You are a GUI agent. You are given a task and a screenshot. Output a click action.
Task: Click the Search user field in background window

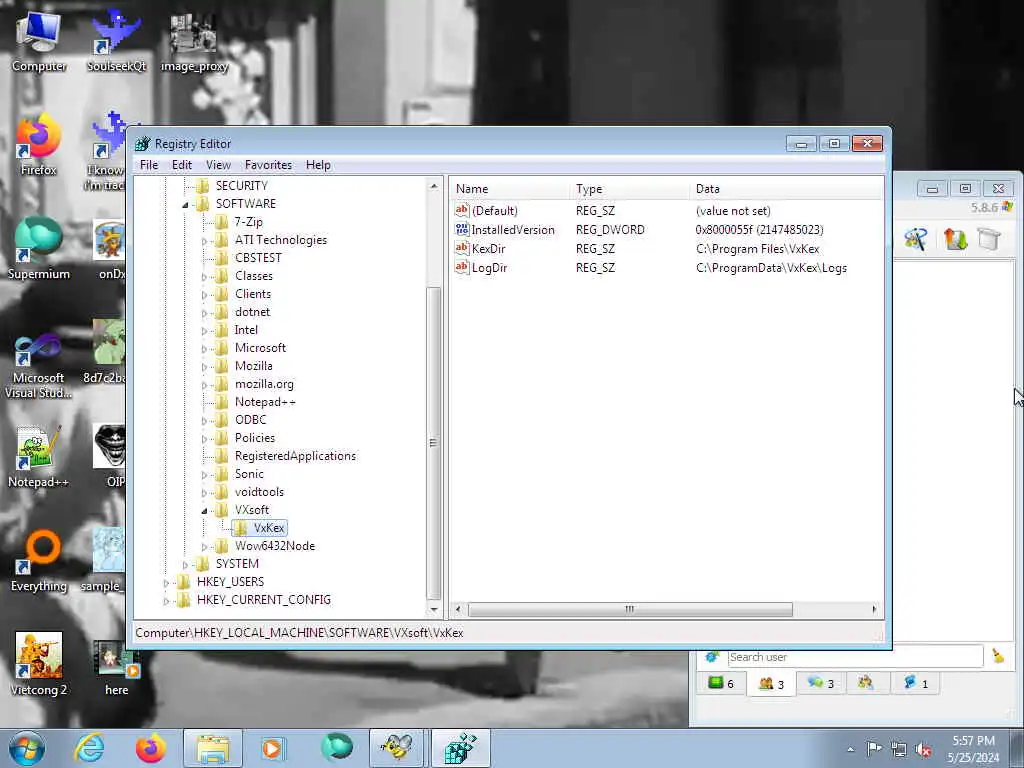pos(855,657)
